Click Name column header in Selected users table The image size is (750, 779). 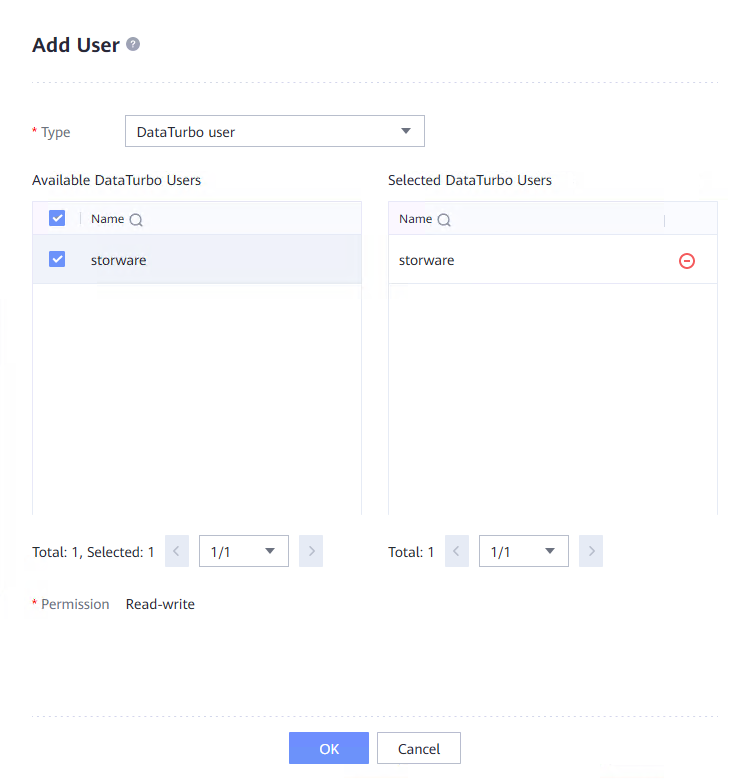[415, 219]
